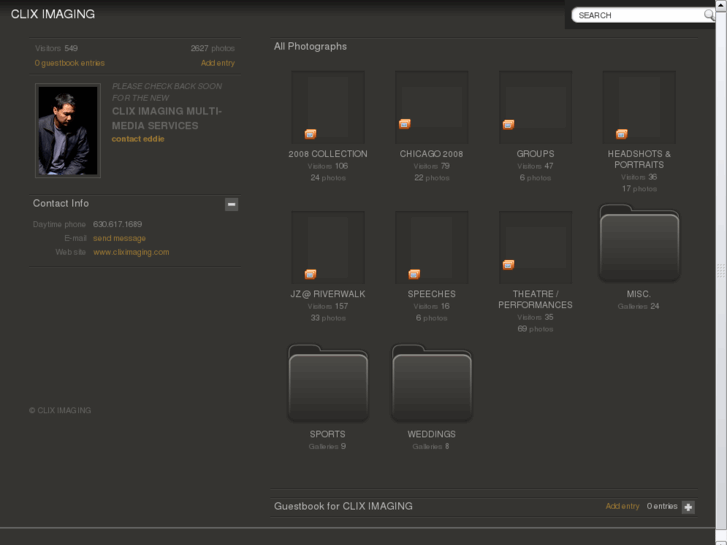Click the 0 entries text in guestbook bar
This screenshot has width=727, height=545.
pyautogui.click(x=662, y=506)
